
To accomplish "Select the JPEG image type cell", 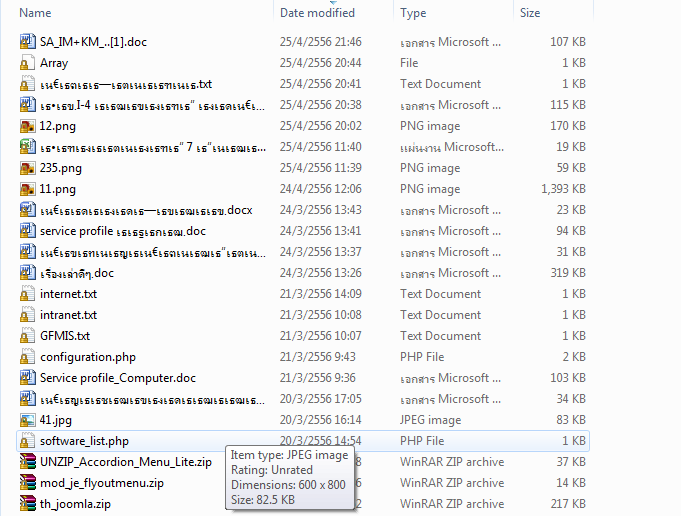I will (430, 420).
